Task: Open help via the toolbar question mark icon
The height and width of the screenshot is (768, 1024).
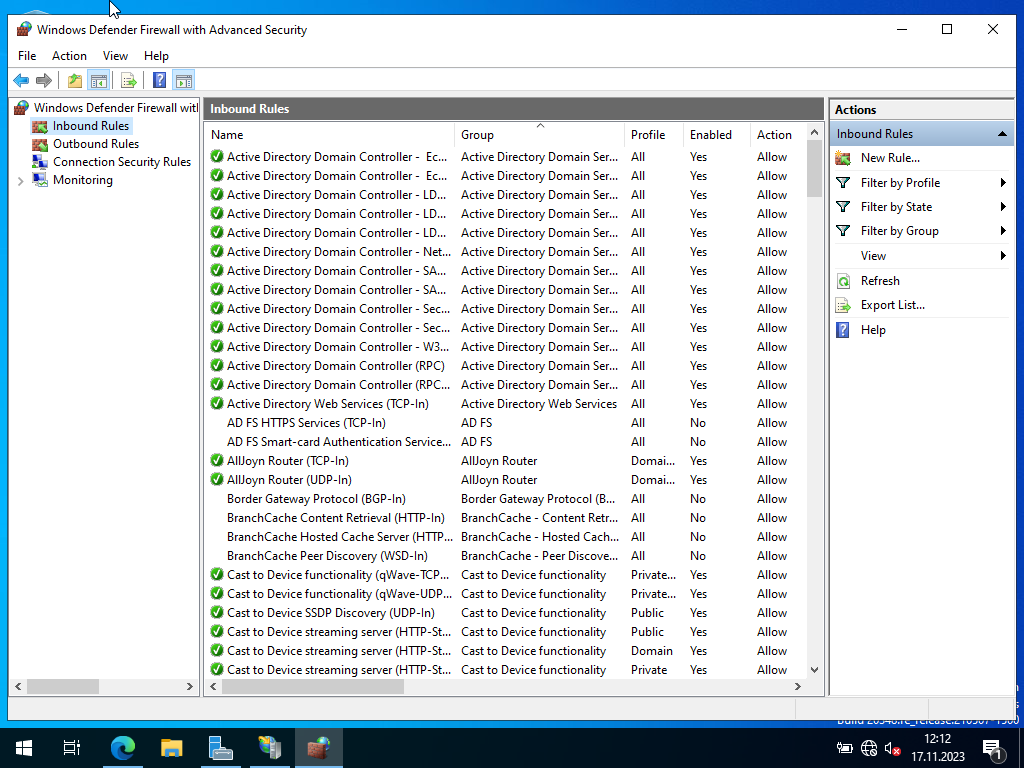Action: [x=159, y=80]
